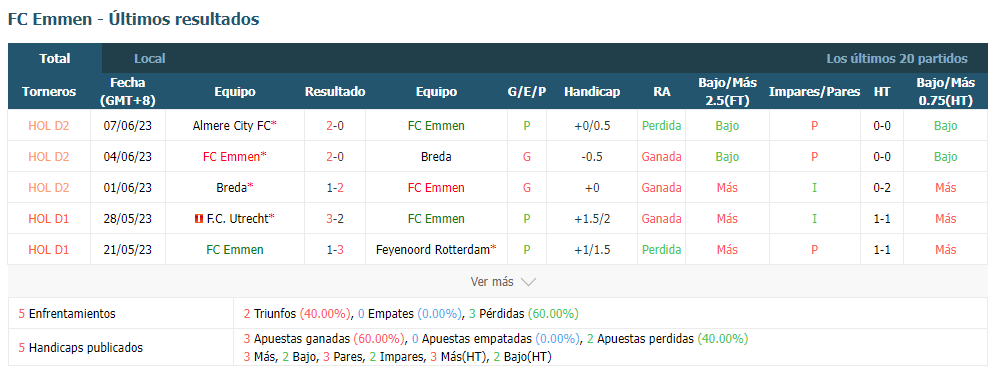
Task: Select the Total tab
Action: (x=55, y=58)
